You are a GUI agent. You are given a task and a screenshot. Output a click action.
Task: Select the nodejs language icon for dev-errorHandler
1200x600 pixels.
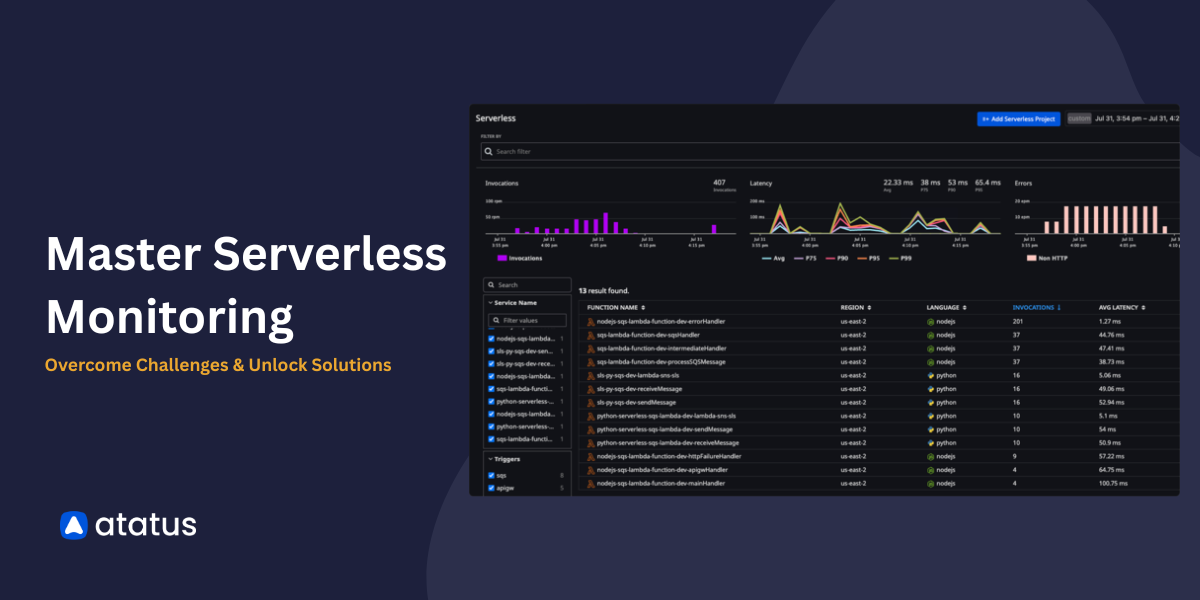pyautogui.click(x=931, y=321)
